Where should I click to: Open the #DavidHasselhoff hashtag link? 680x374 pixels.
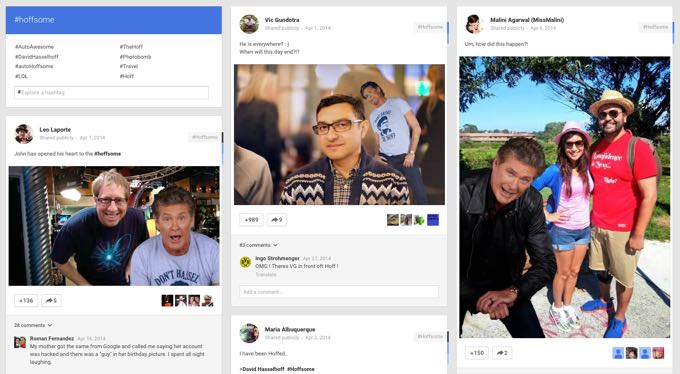(36, 57)
